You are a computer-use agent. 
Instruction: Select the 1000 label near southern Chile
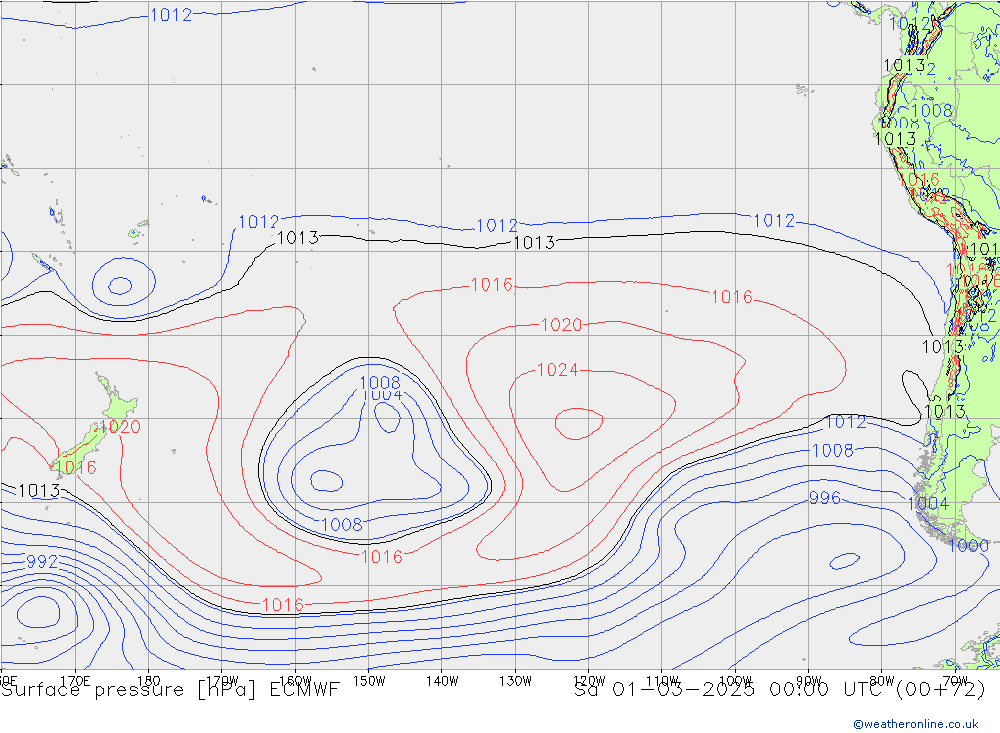tap(968, 545)
